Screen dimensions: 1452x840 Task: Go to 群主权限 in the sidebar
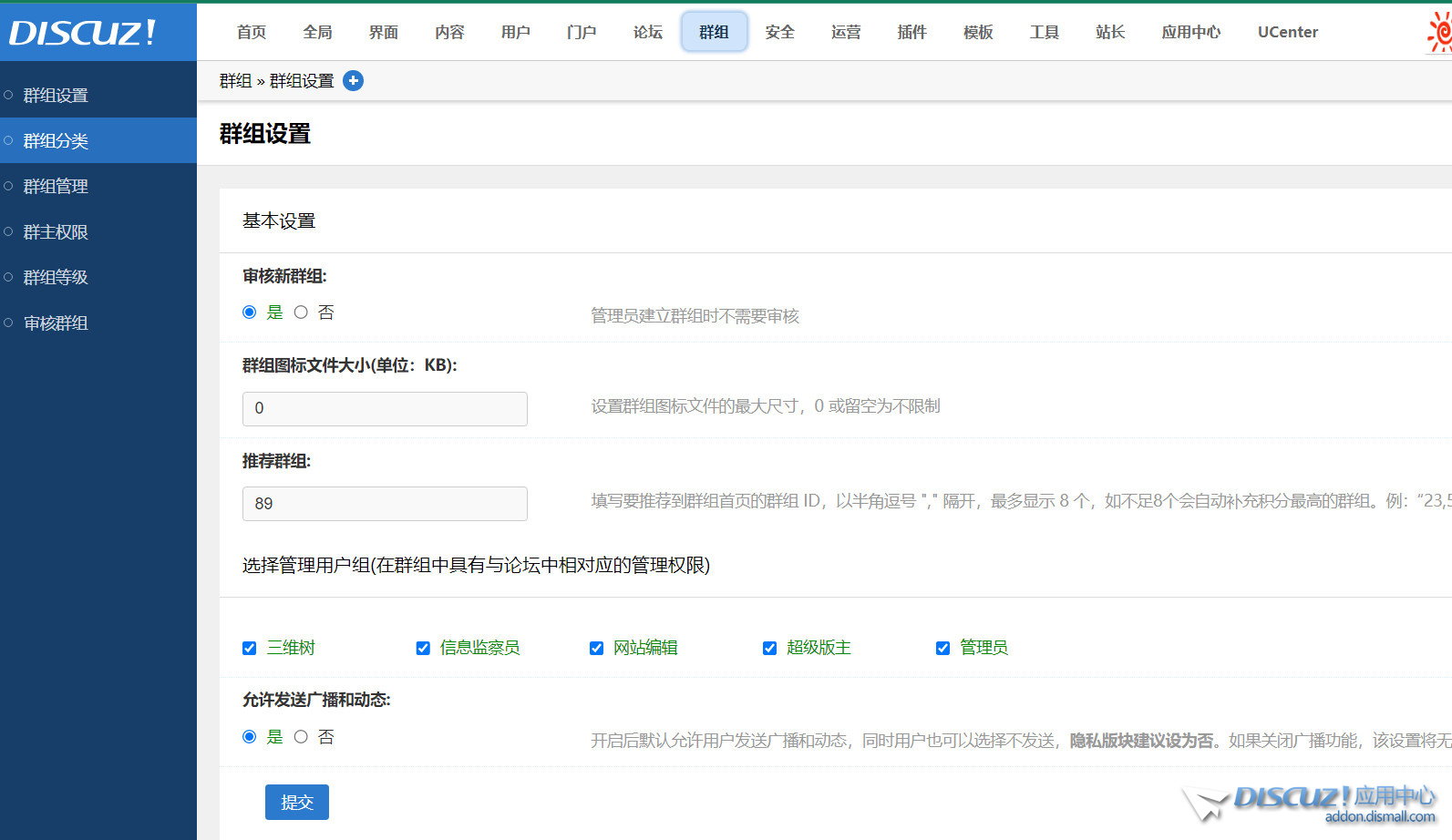click(x=98, y=231)
